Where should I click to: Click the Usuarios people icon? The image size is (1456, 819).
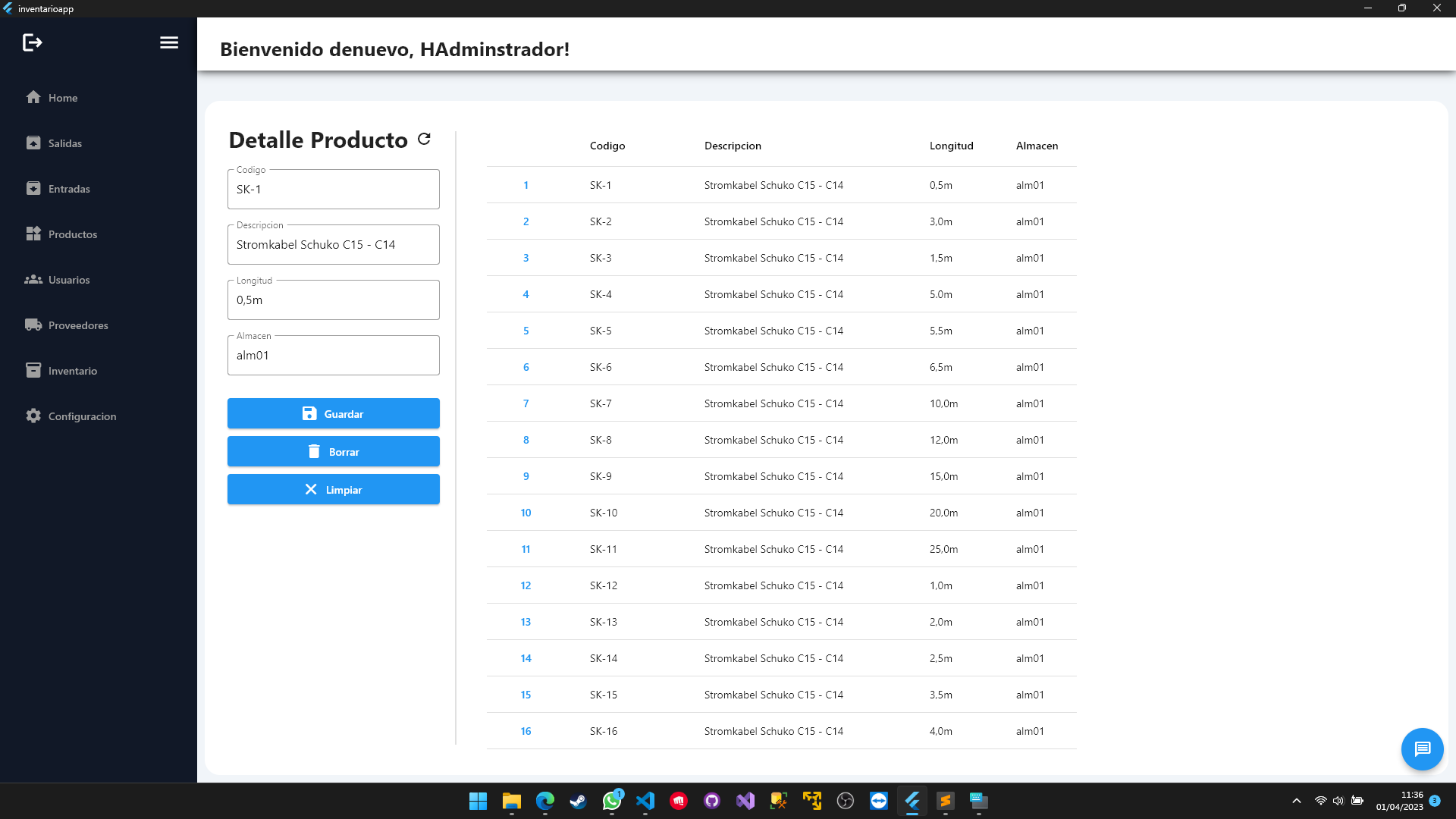tap(33, 279)
